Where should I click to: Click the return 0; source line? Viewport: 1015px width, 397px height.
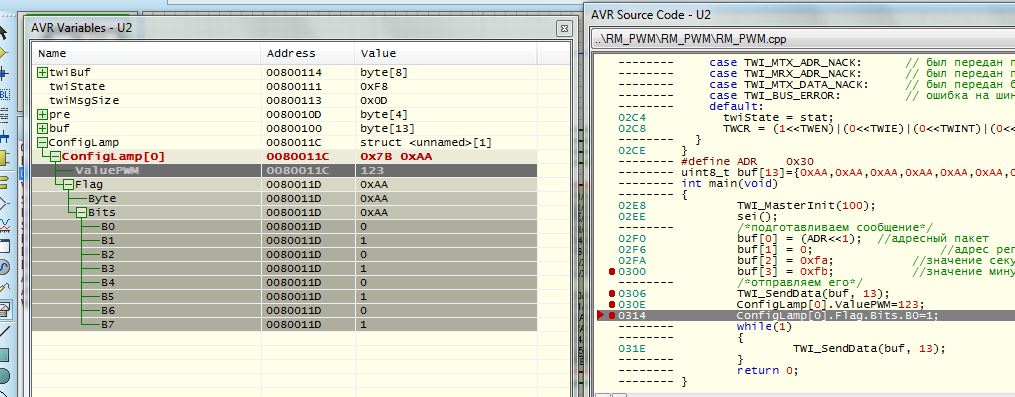pyautogui.click(x=767, y=370)
